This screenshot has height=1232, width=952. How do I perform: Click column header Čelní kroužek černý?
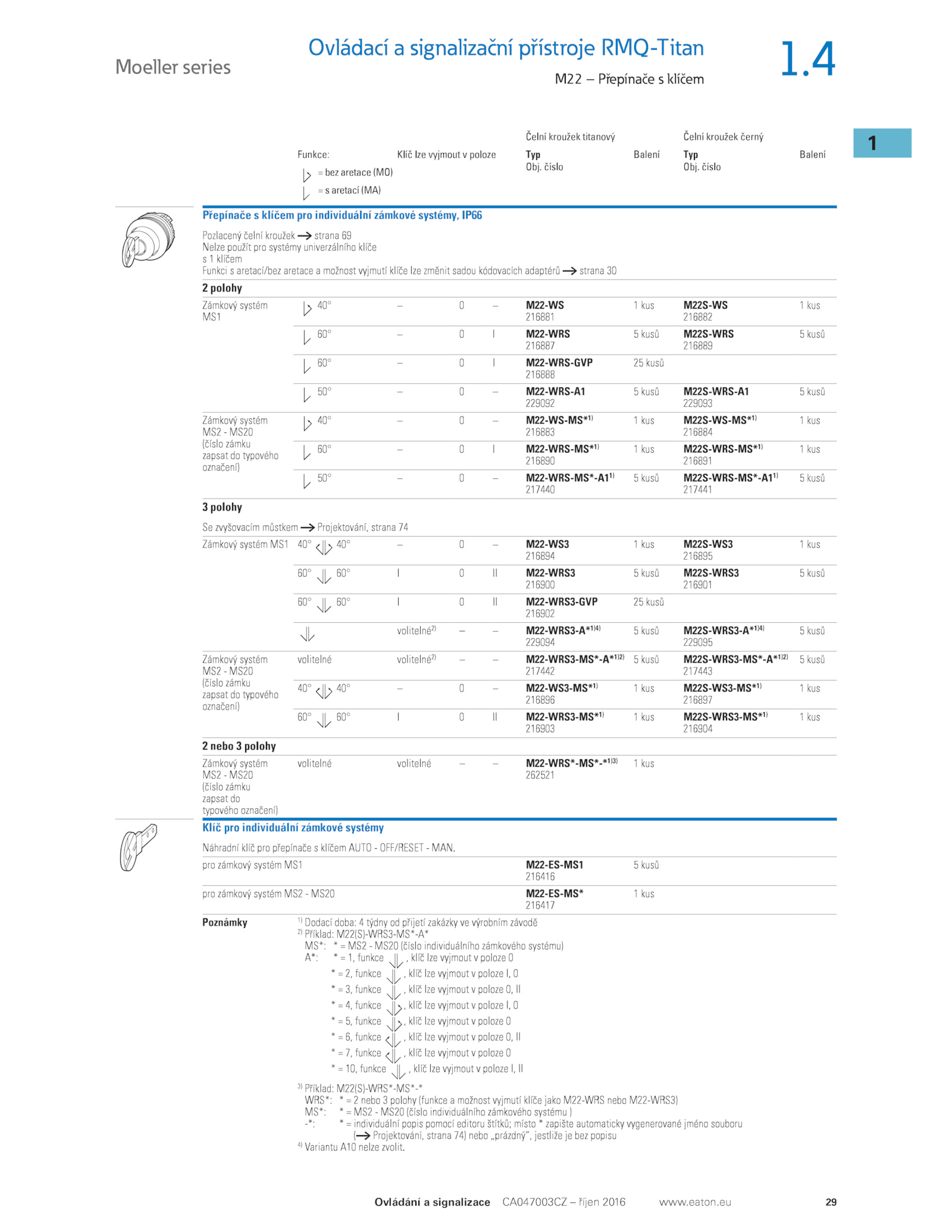pos(723,137)
